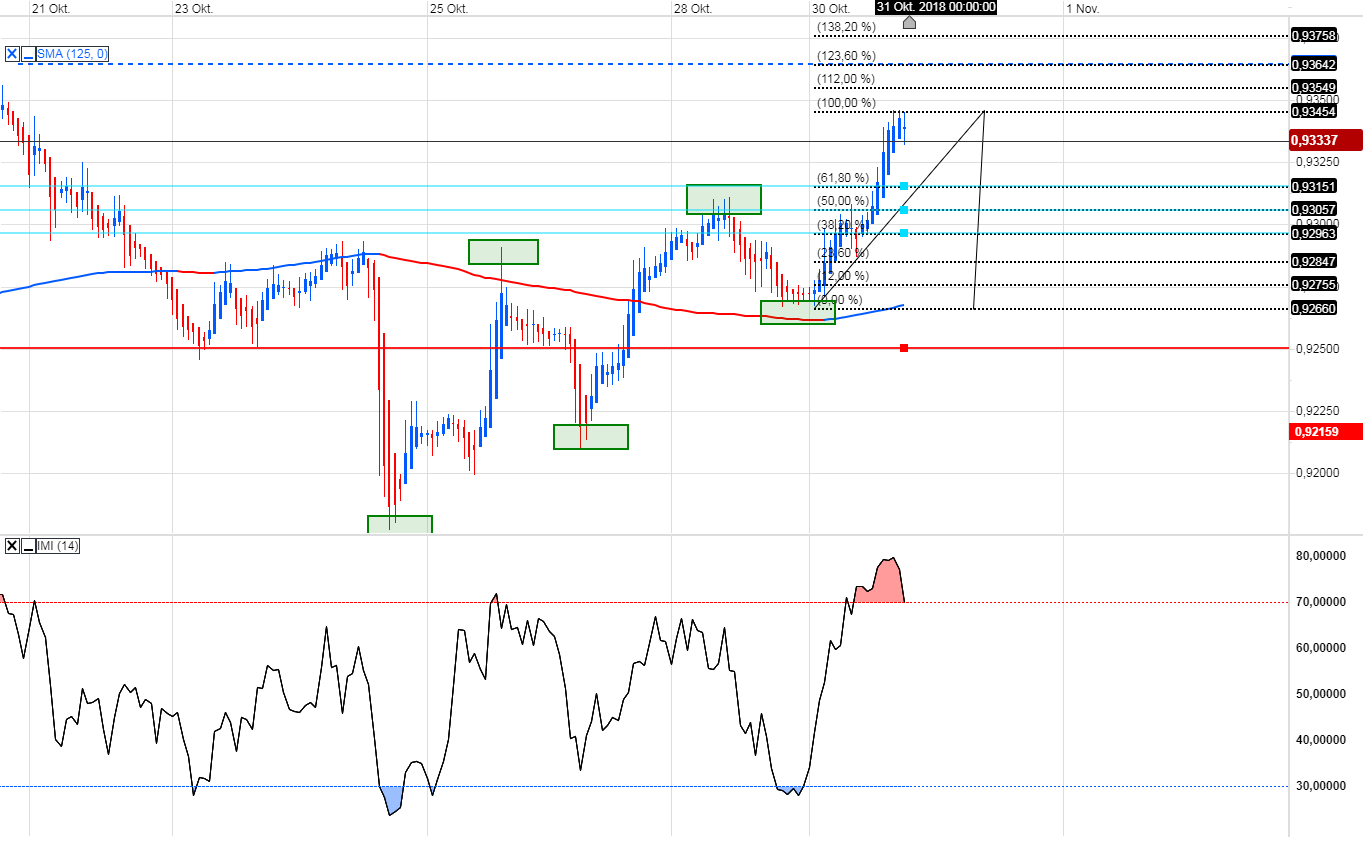
Task: Select the cyan marker at the 38,20 % level
Action: [x=903, y=233]
